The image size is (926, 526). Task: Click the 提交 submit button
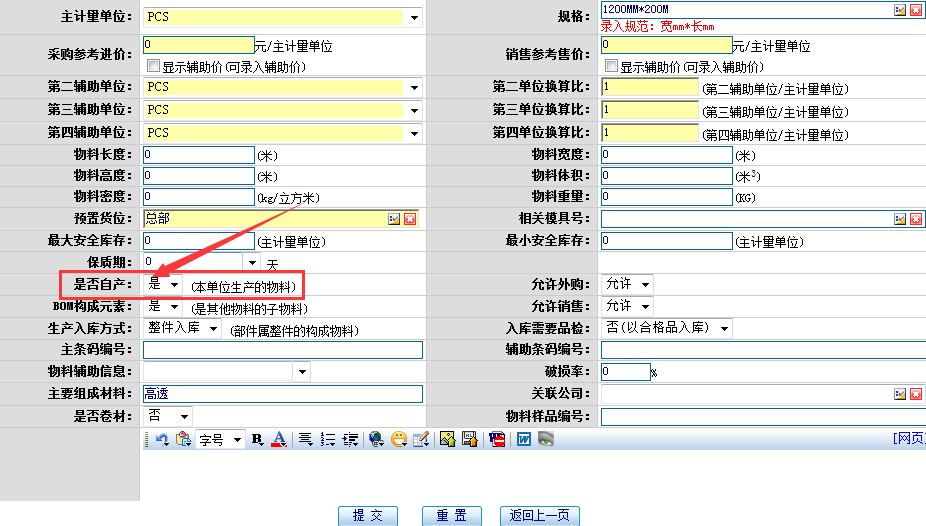tap(367, 516)
